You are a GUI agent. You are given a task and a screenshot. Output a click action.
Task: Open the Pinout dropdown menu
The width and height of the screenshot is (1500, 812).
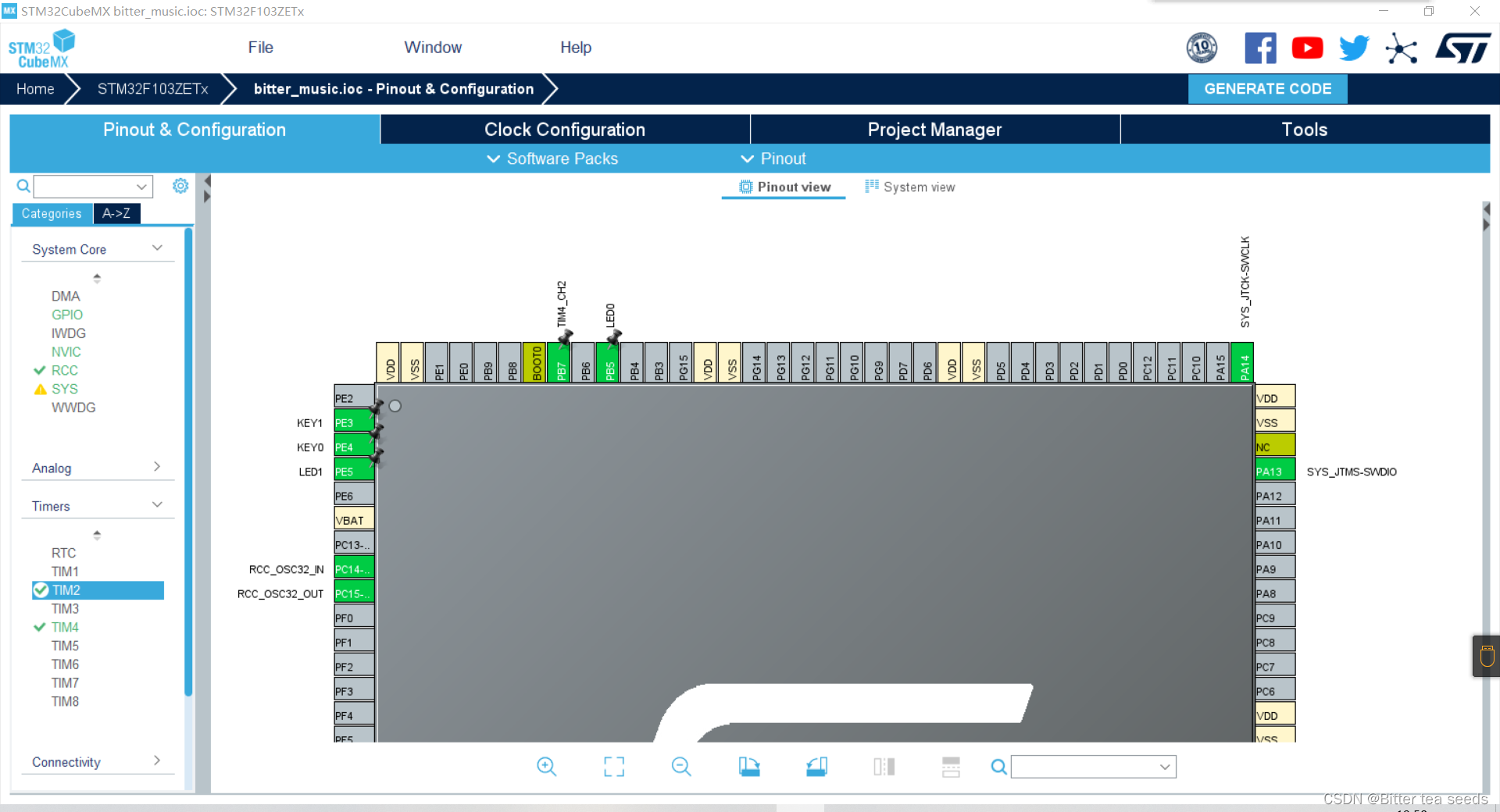[773, 158]
